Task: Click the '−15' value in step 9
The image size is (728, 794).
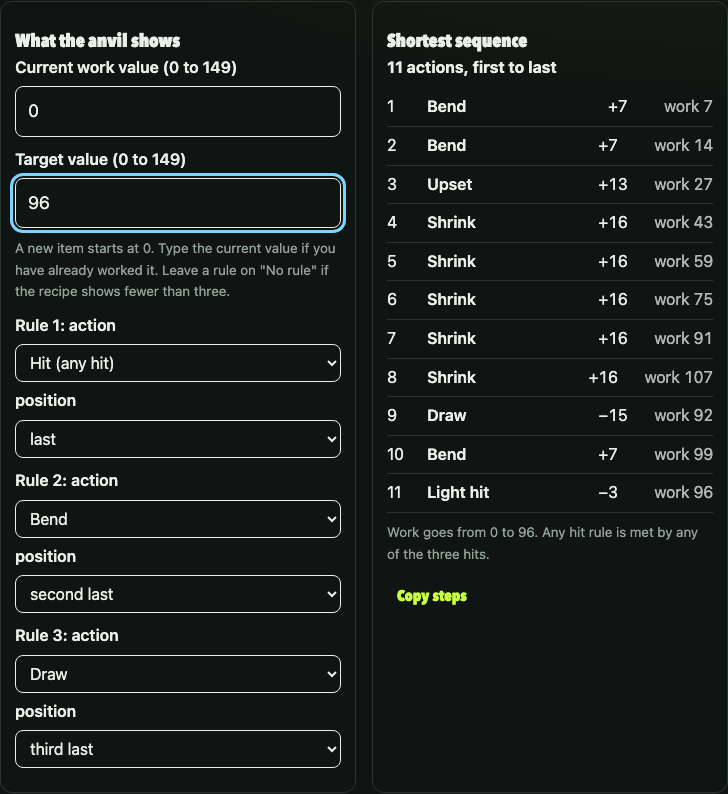Action: pyautogui.click(x=613, y=415)
